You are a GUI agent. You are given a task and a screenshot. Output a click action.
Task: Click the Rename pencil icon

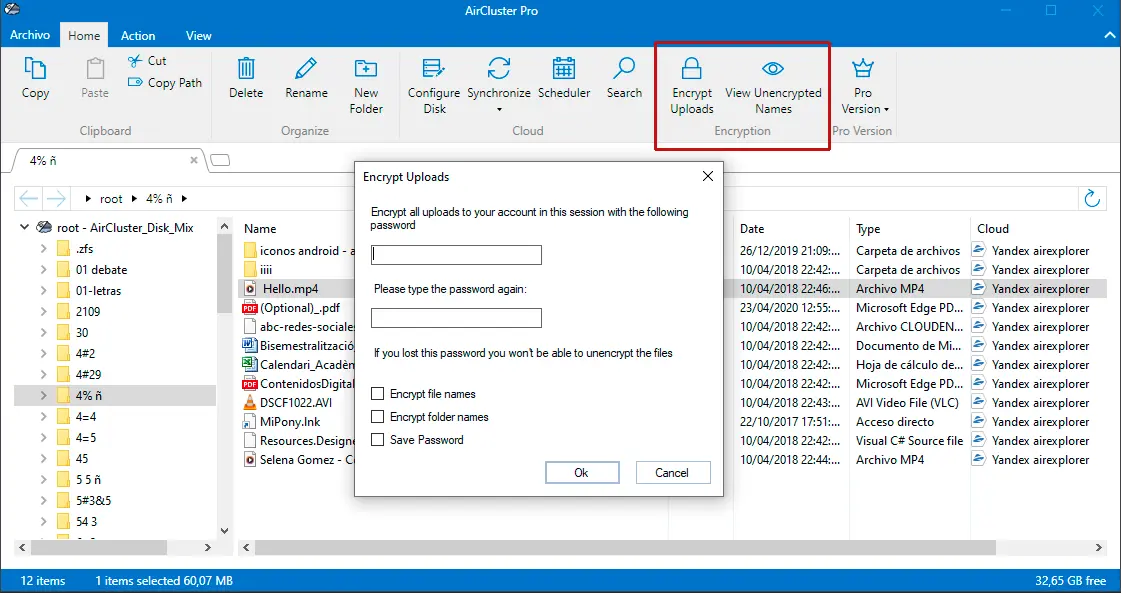pos(306,69)
